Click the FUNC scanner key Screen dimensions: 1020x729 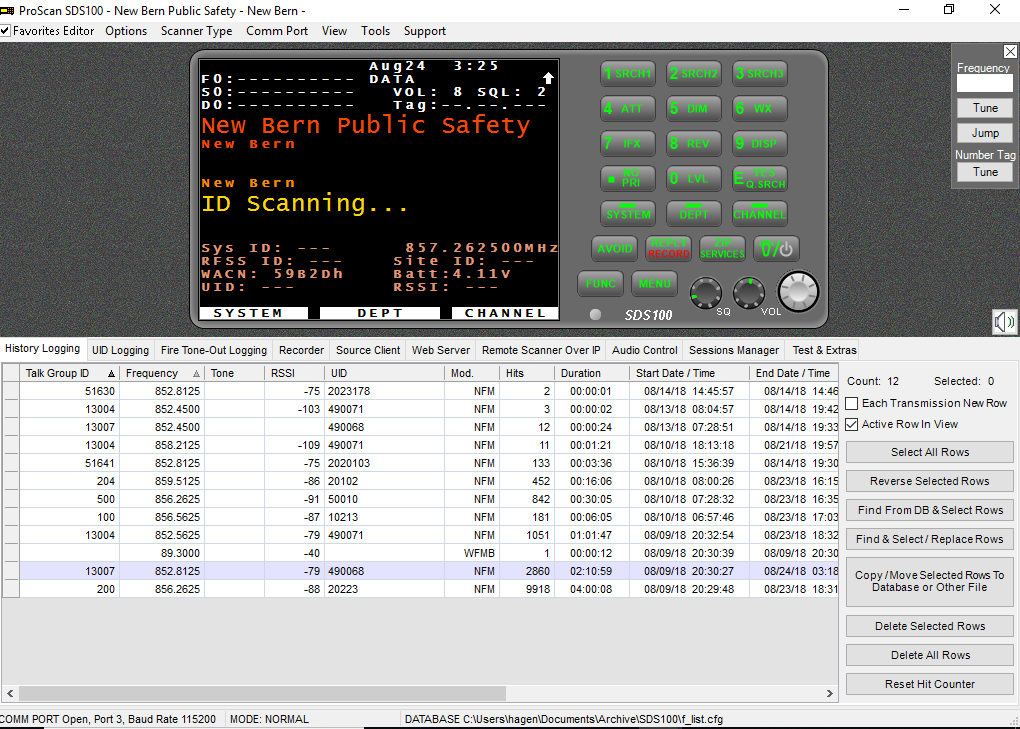pyautogui.click(x=600, y=284)
